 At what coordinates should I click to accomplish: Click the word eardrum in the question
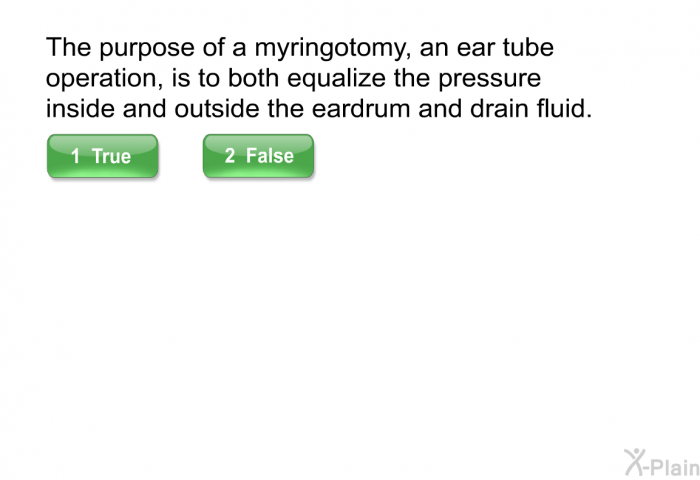[361, 108]
